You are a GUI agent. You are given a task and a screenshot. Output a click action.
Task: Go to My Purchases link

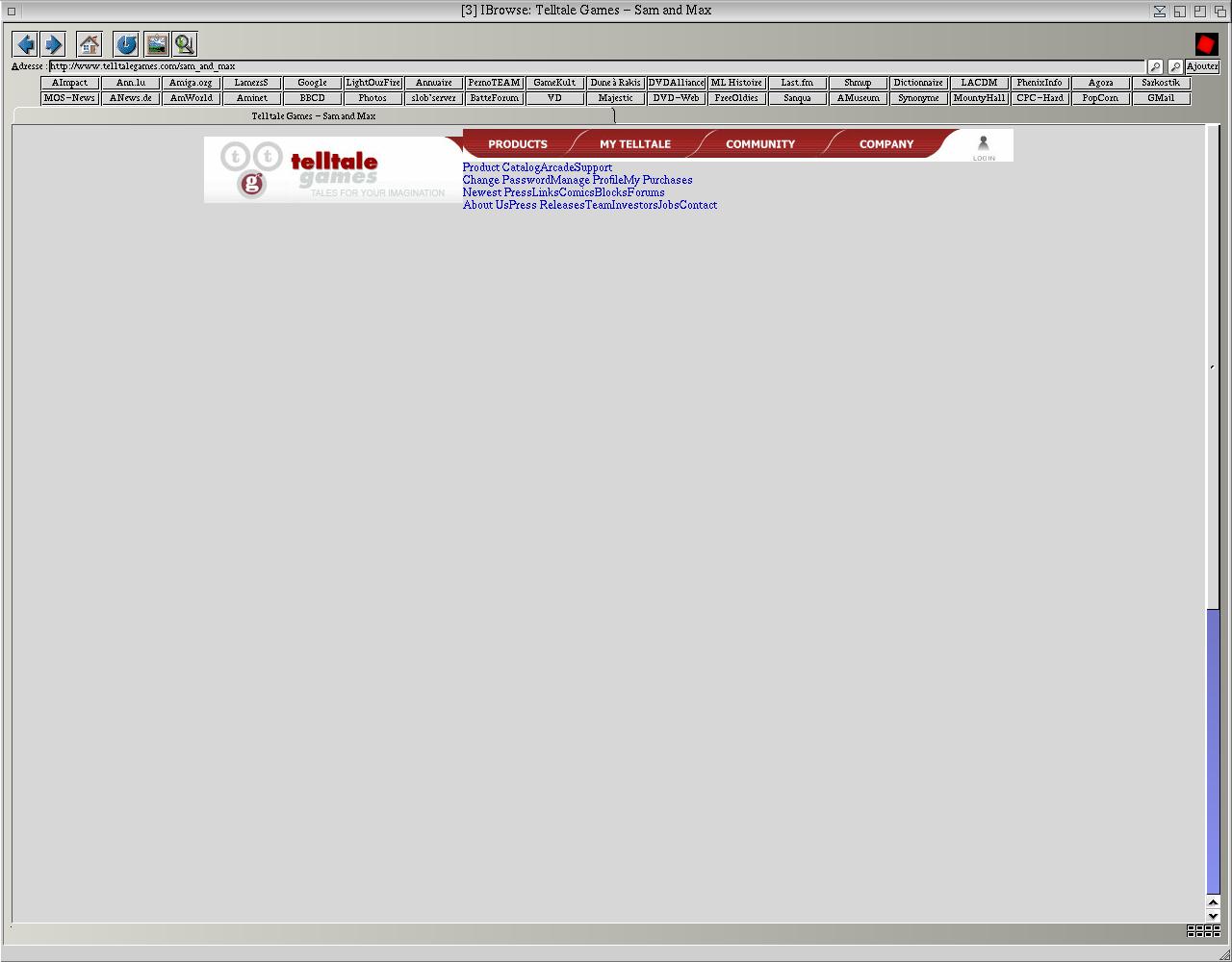[x=658, y=180]
